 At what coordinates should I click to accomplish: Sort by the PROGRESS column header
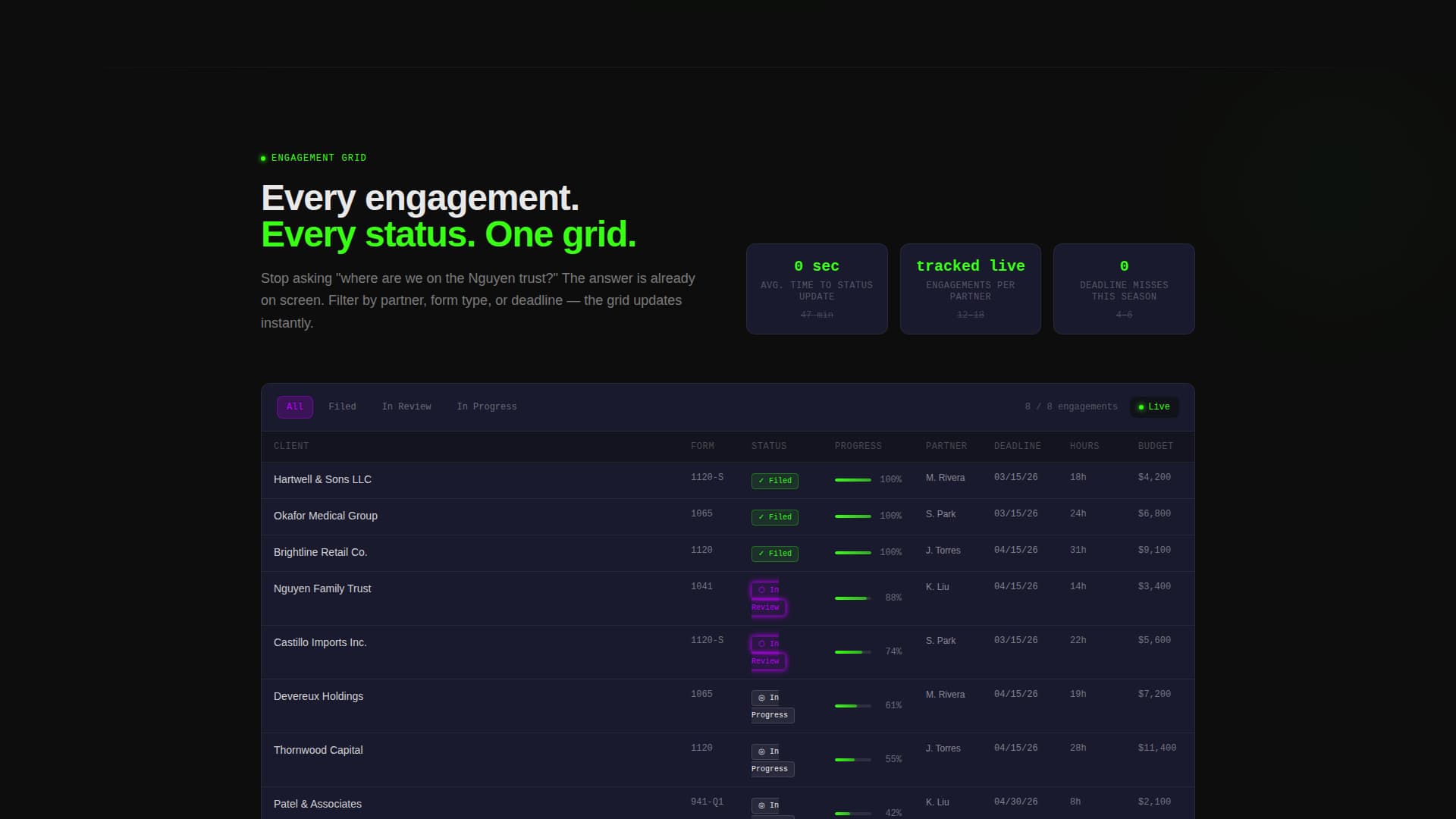(858, 447)
